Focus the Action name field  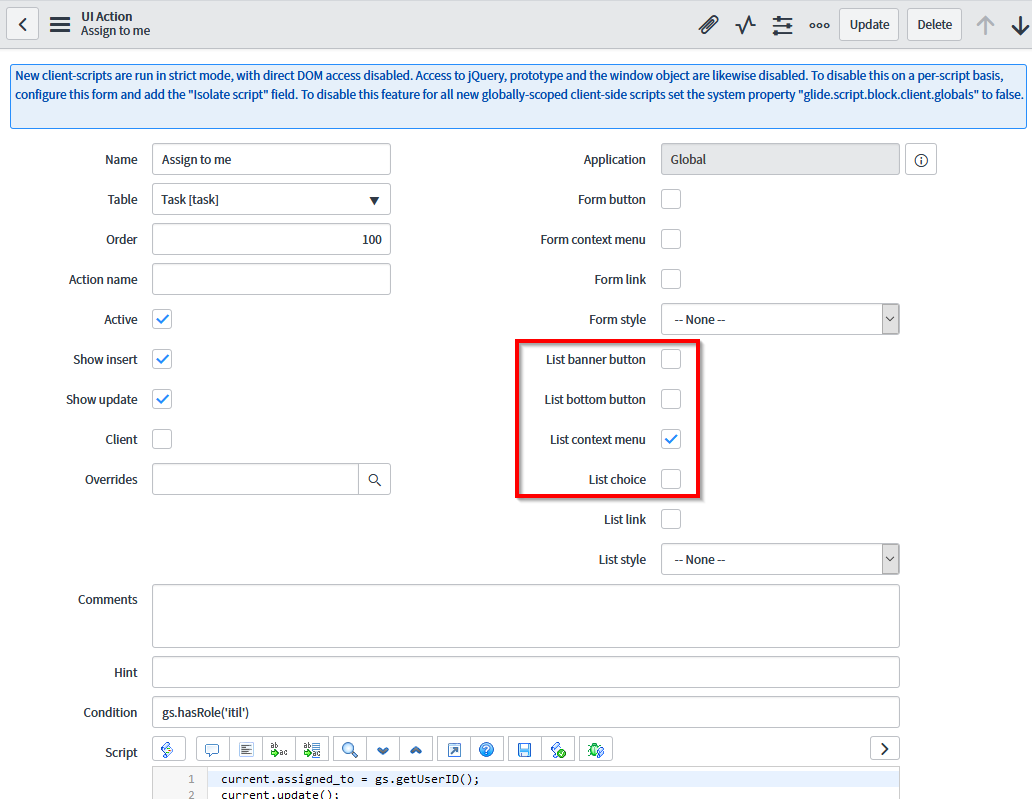tap(271, 280)
